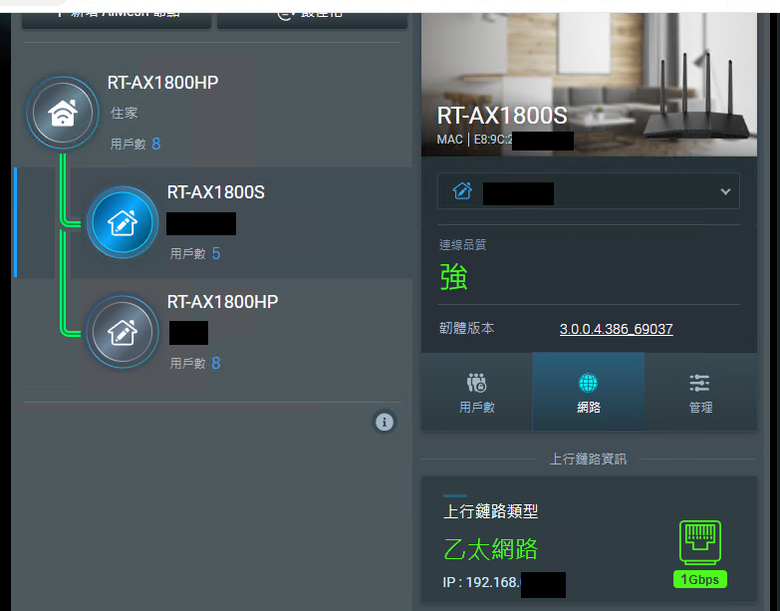Click the globe icon on 網路 tab
This screenshot has width=780, height=611.
[588, 383]
